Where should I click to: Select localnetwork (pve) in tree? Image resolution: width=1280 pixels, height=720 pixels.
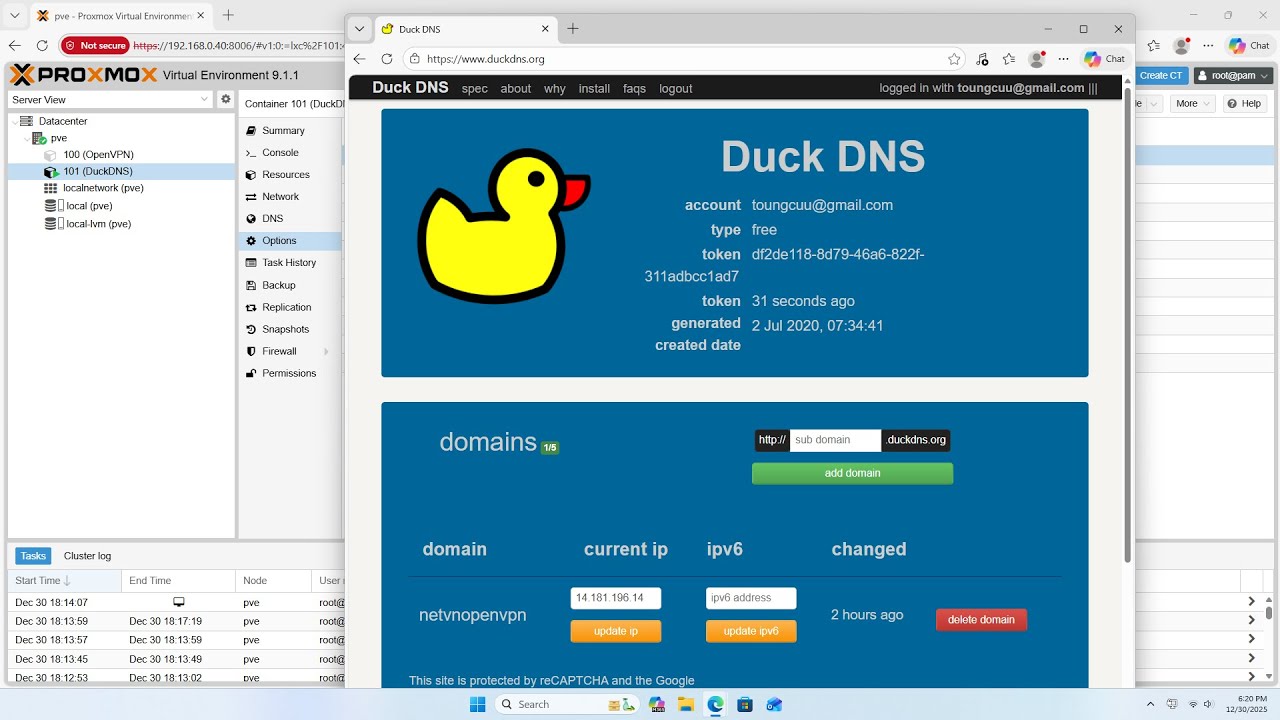point(103,188)
